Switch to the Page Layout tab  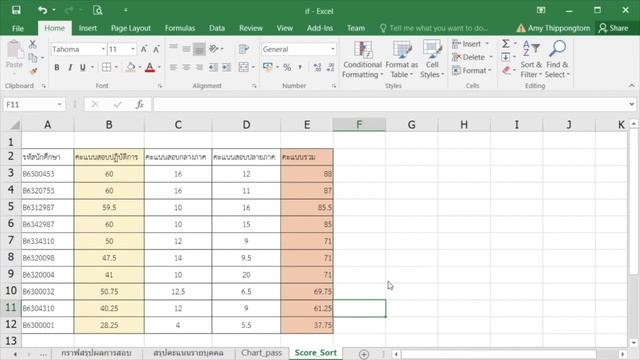tap(131, 28)
